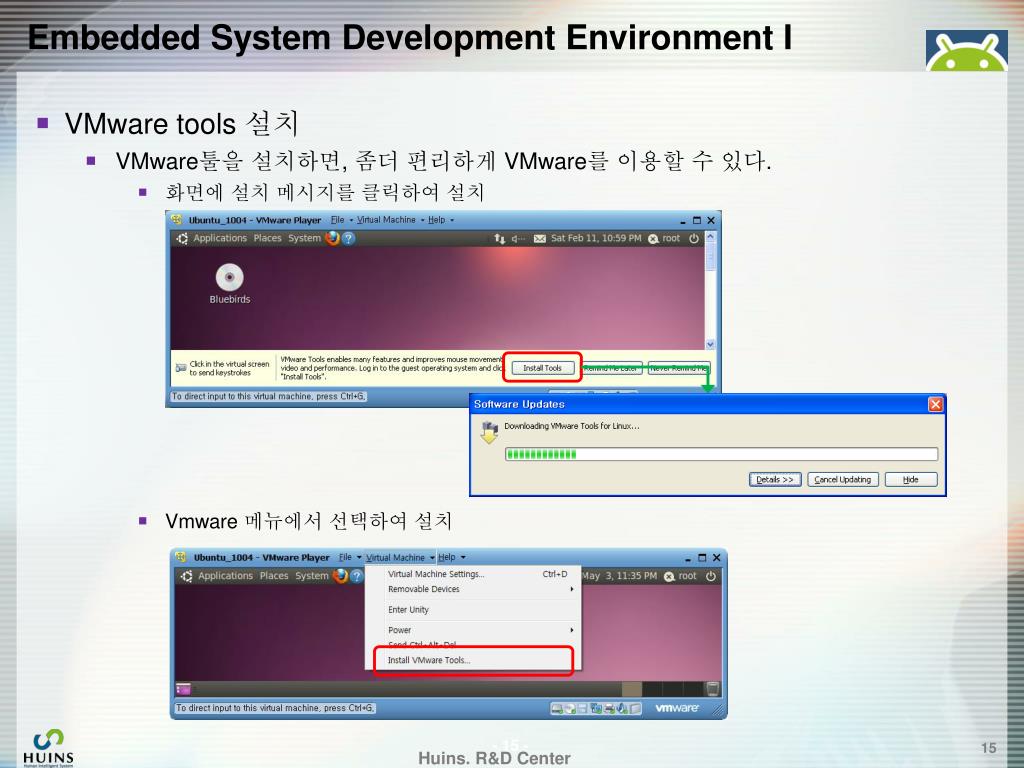Click the Help dropdown arrow in the May 3 window
This screenshot has width=1024, height=768.
(463, 558)
